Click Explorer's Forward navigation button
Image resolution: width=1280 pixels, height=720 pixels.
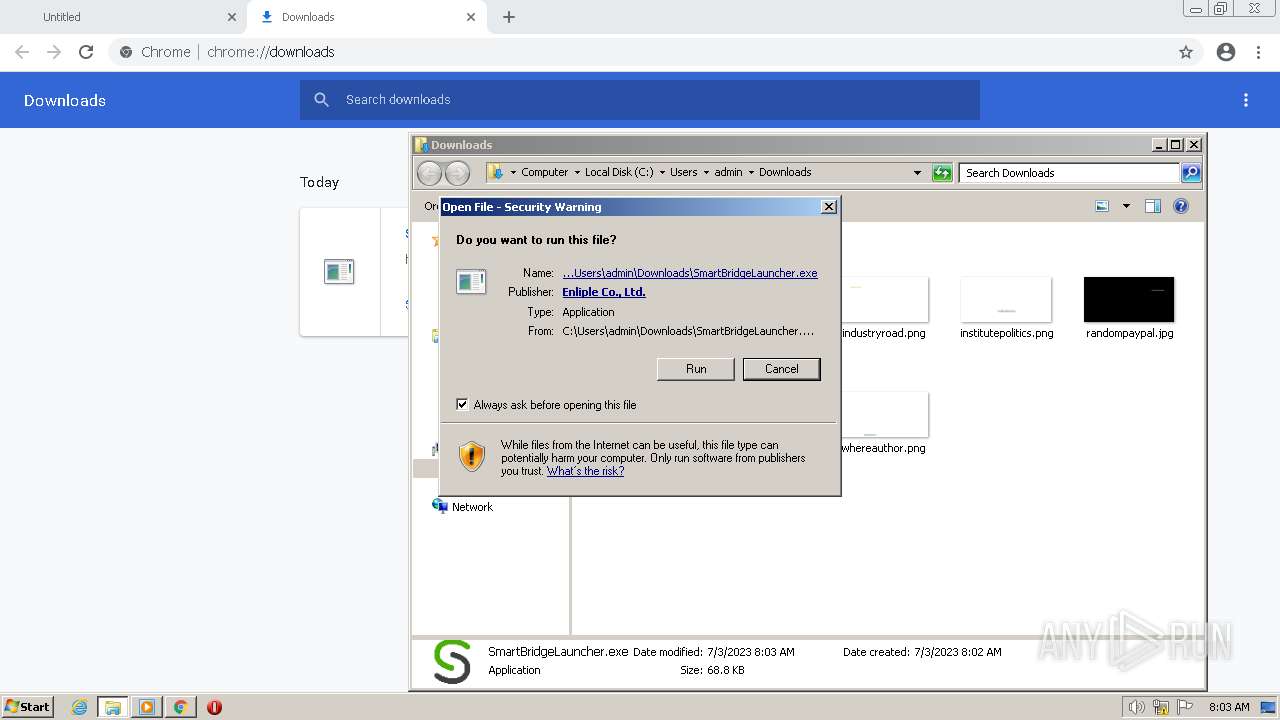[457, 173]
